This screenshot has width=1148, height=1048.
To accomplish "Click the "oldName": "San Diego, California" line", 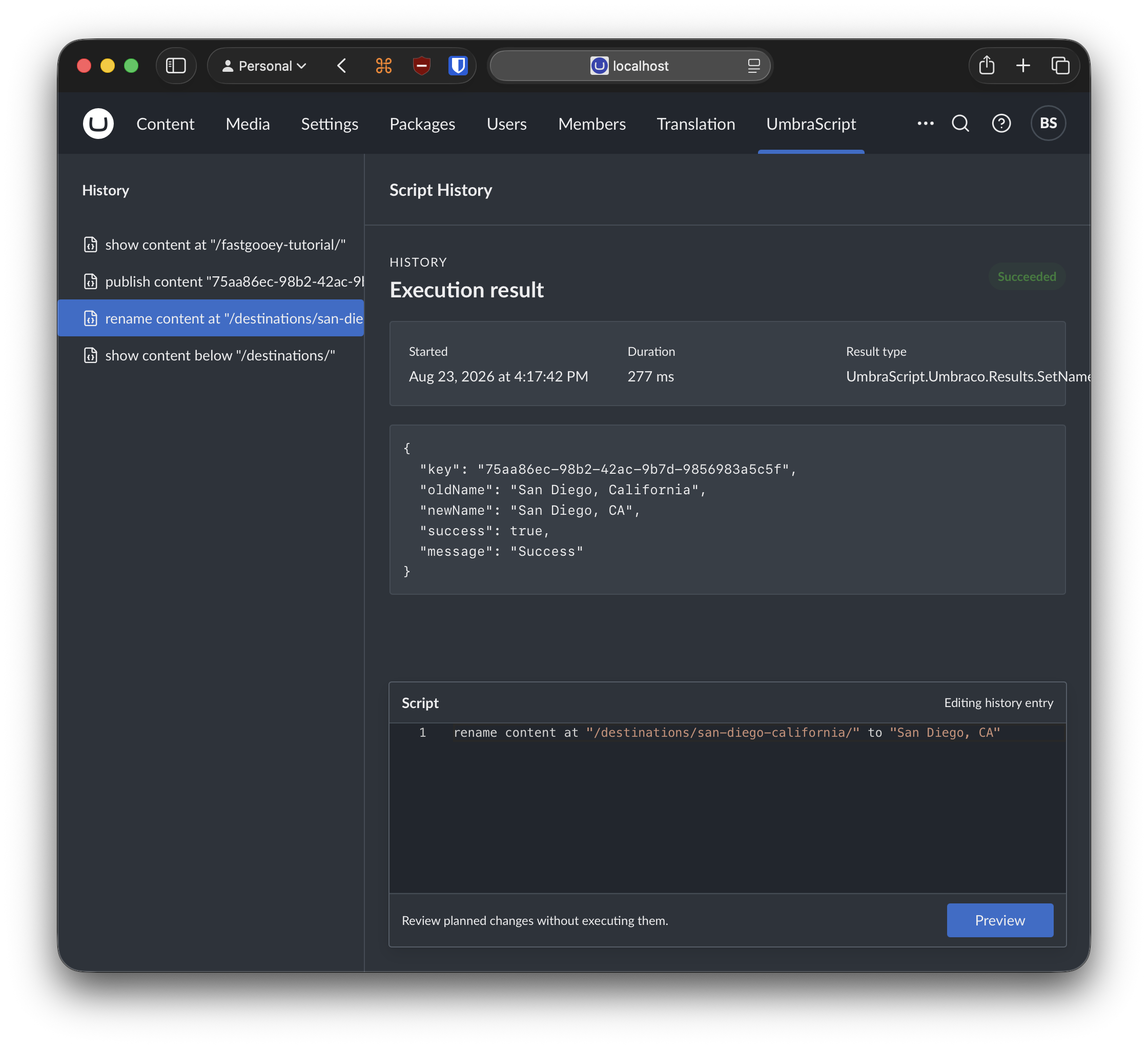I will (x=563, y=490).
